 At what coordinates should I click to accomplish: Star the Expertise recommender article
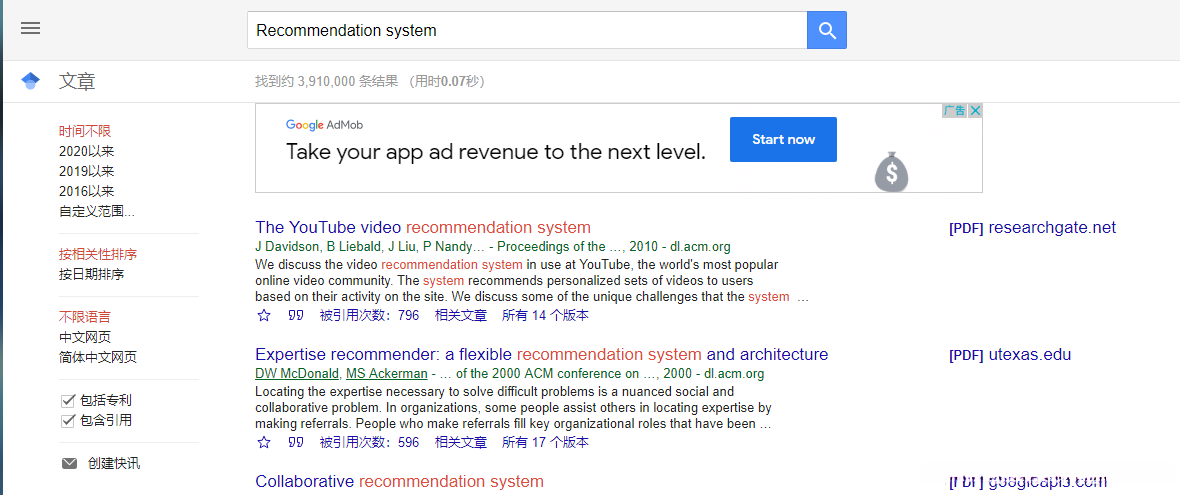[x=263, y=442]
